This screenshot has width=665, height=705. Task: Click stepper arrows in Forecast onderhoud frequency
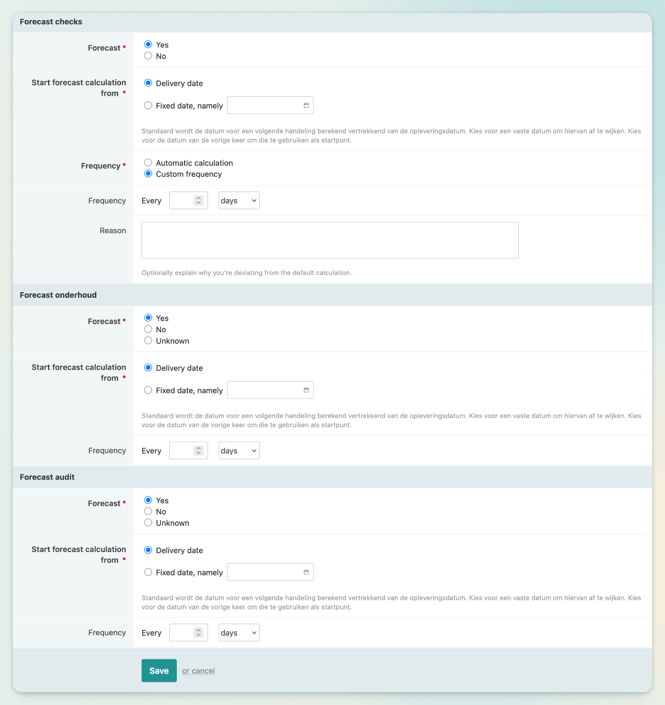pos(198,451)
